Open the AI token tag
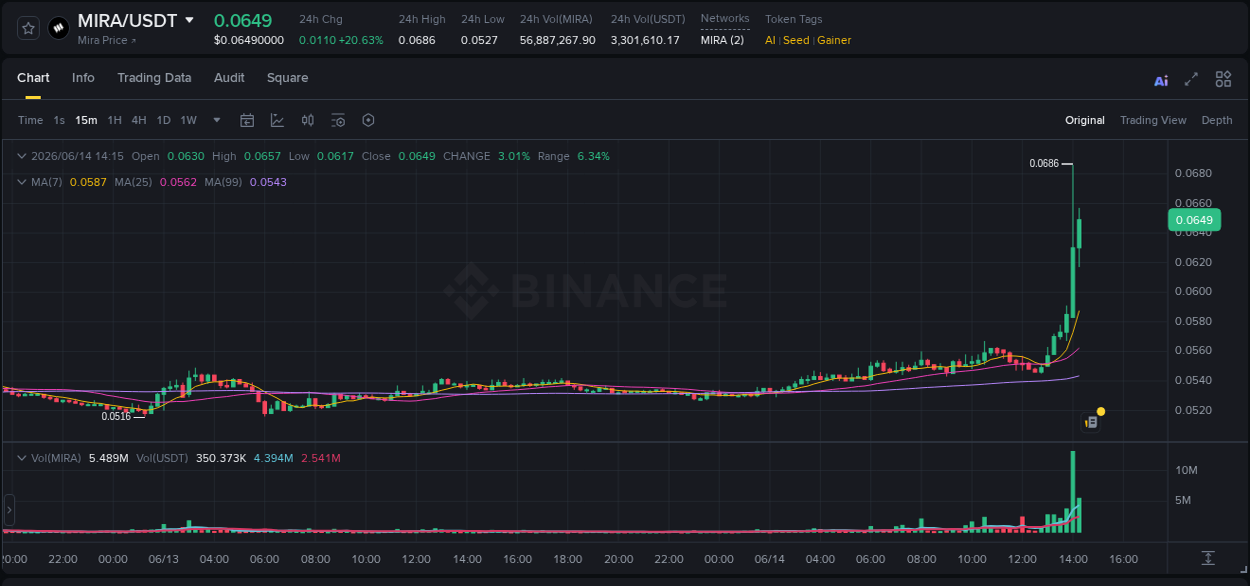The image size is (1250, 586). (x=770, y=40)
